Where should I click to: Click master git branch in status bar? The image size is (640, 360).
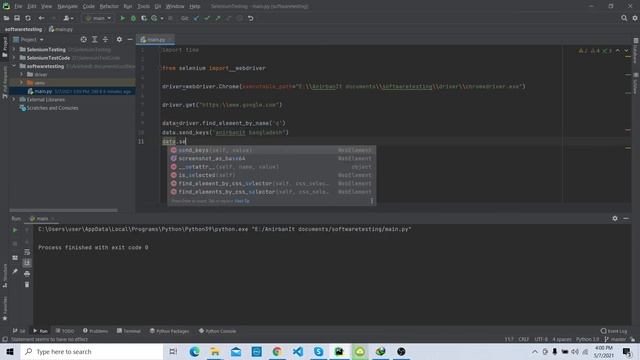(x=616, y=339)
